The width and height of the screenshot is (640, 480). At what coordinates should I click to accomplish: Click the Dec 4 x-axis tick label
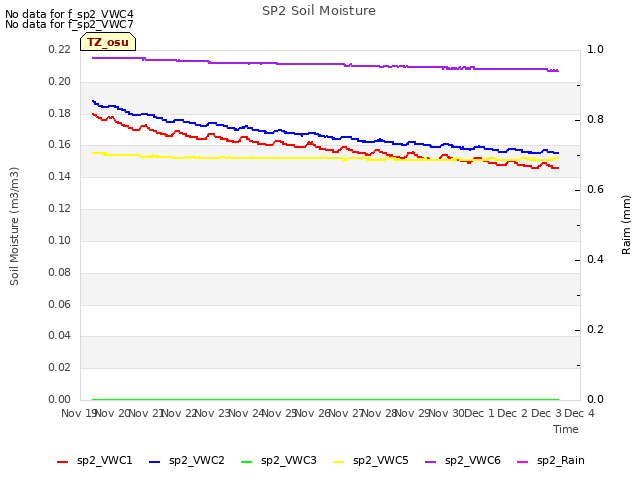579,413
